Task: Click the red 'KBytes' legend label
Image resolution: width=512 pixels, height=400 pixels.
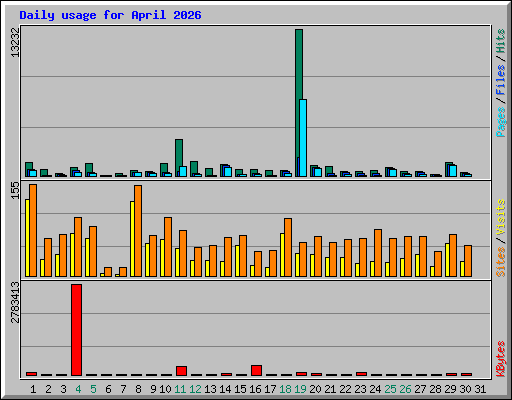Action: [x=500, y=359]
